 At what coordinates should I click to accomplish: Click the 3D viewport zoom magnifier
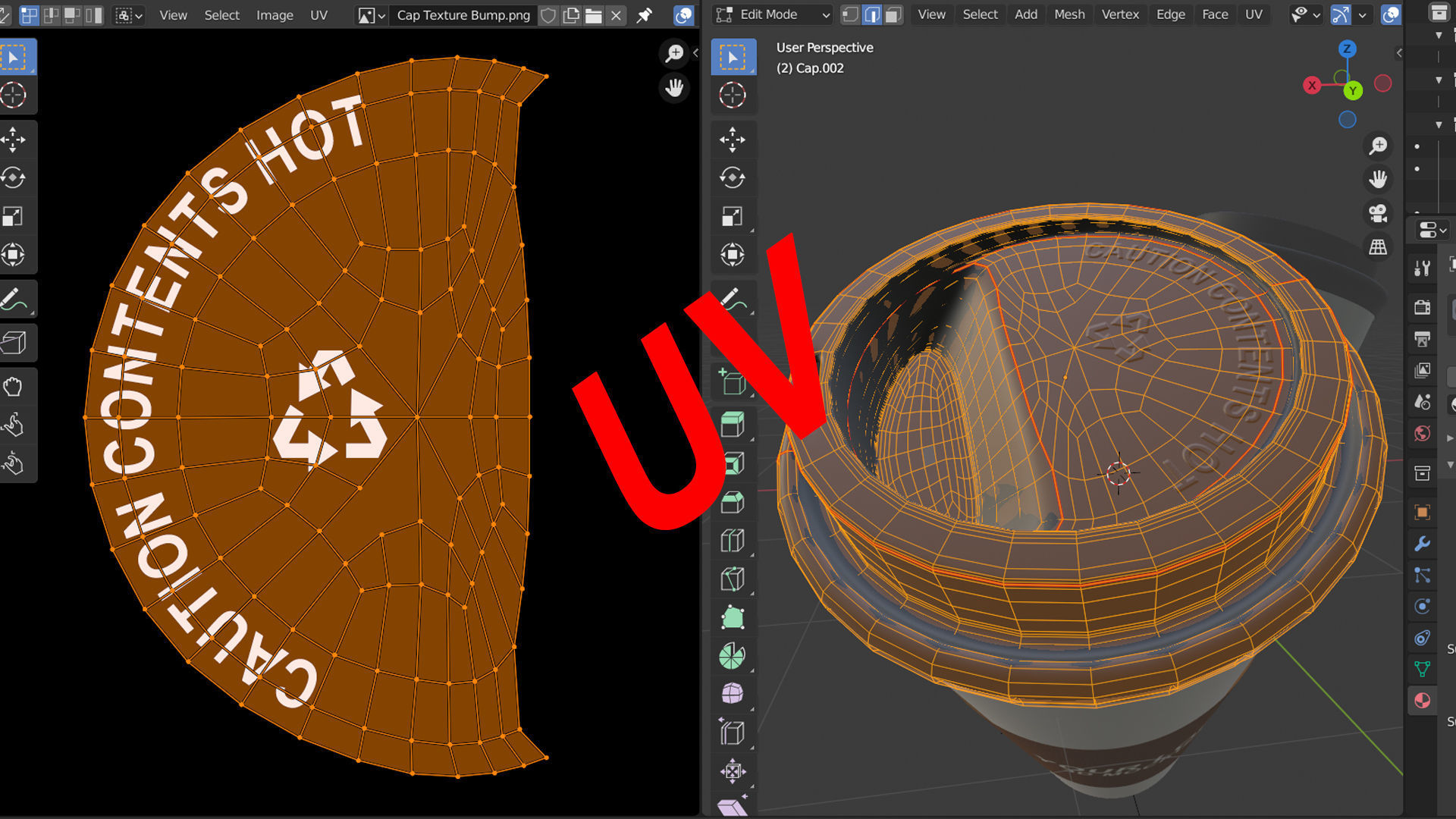click(1378, 146)
